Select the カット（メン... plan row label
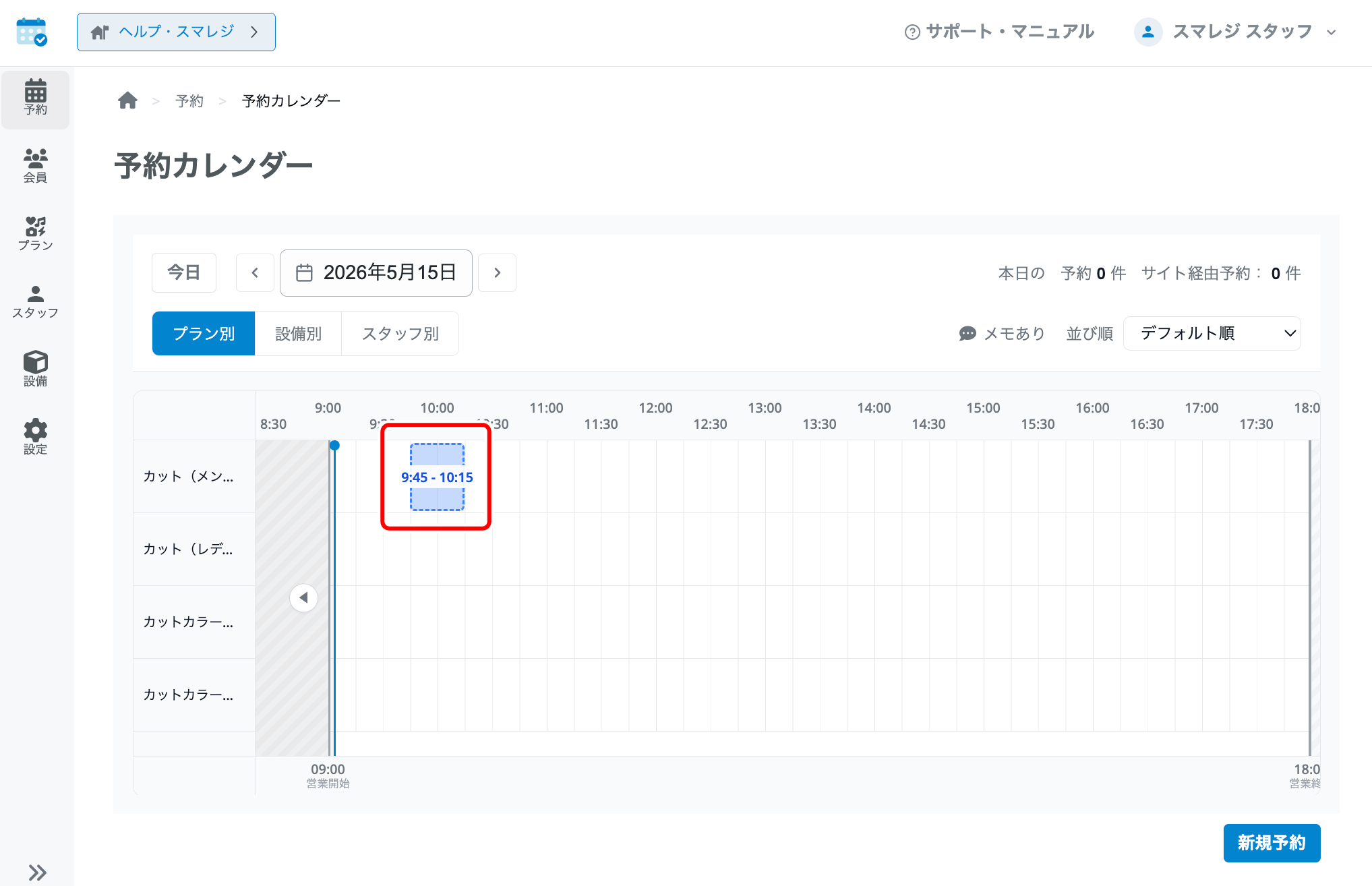The height and width of the screenshot is (886, 1372). pos(188,476)
